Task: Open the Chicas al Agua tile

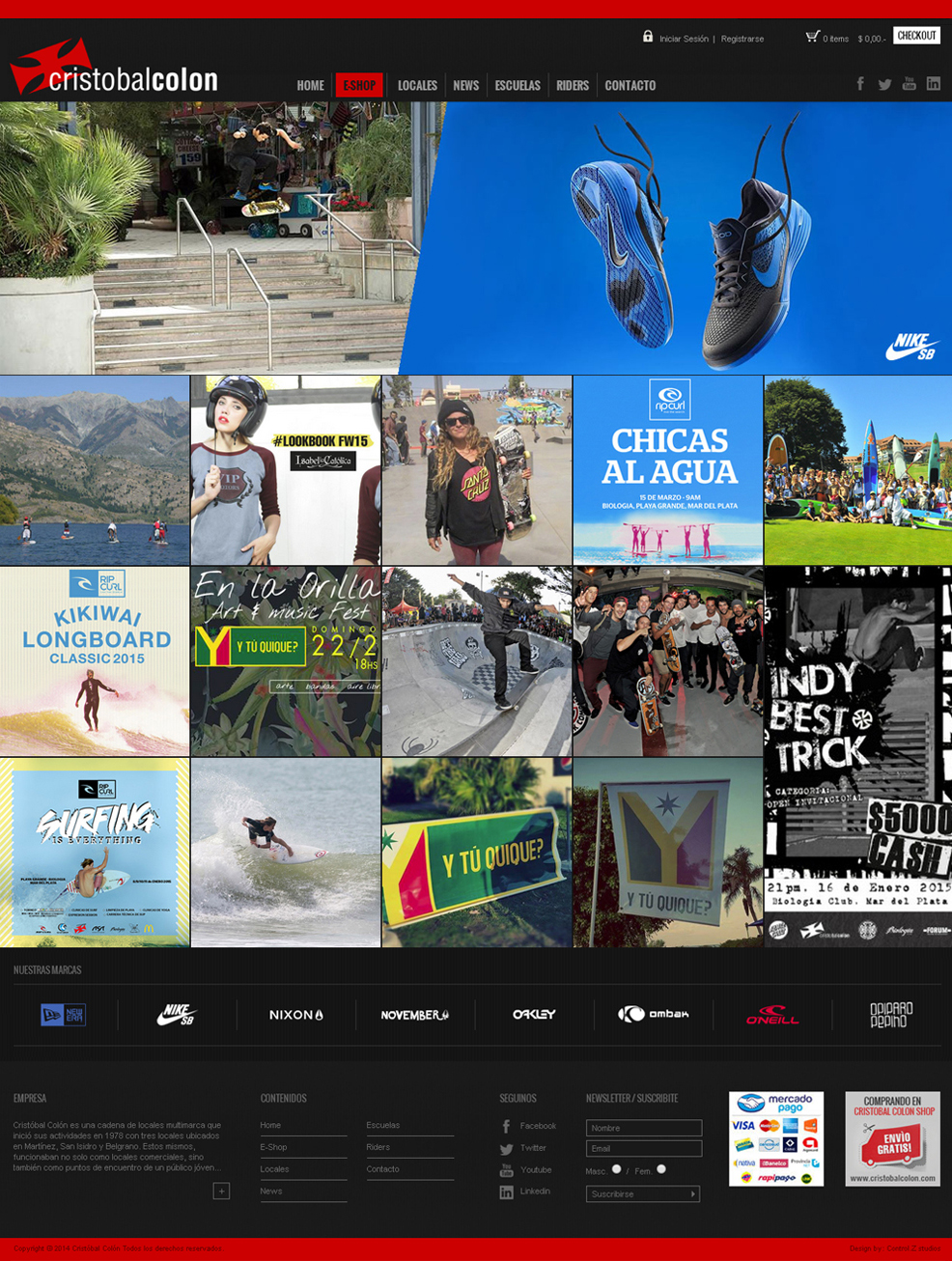Action: tap(668, 470)
